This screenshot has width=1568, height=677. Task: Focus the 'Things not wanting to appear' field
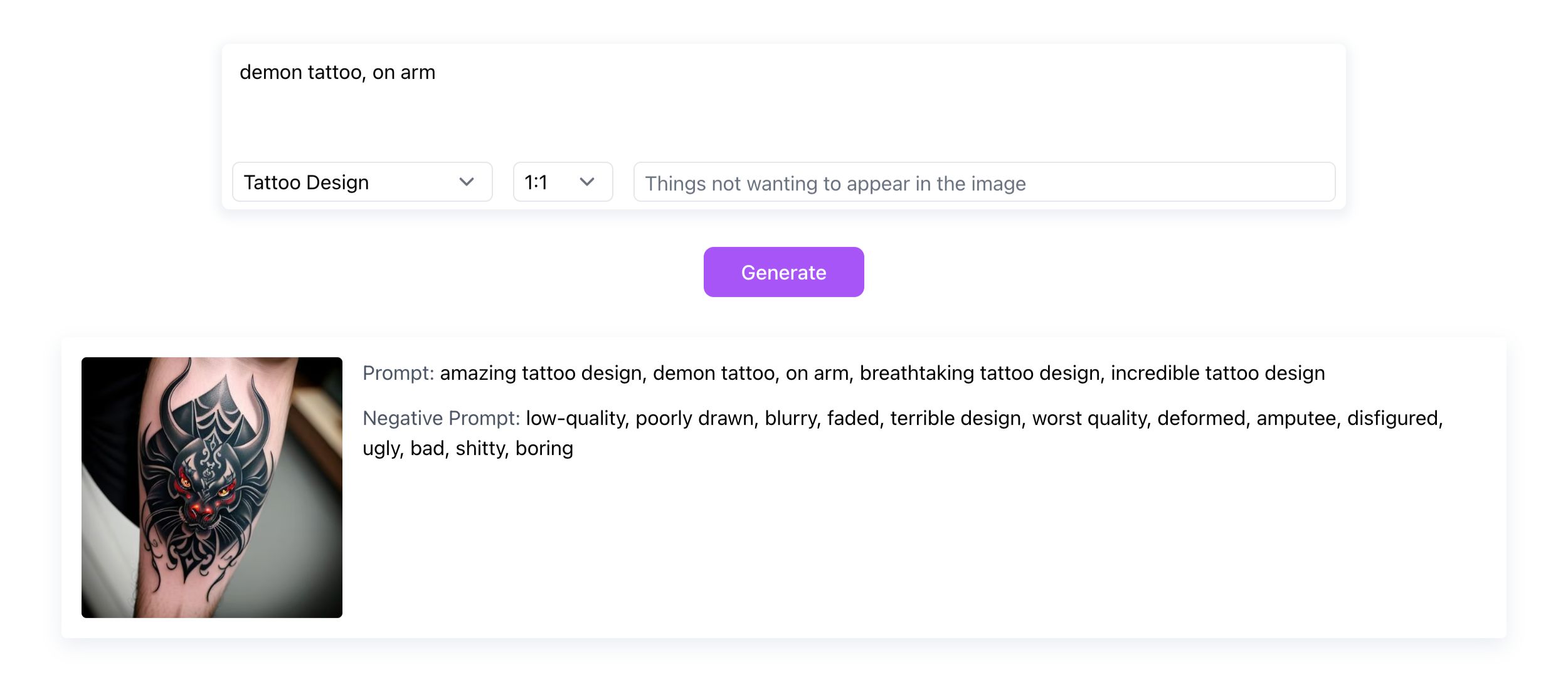[983, 183]
